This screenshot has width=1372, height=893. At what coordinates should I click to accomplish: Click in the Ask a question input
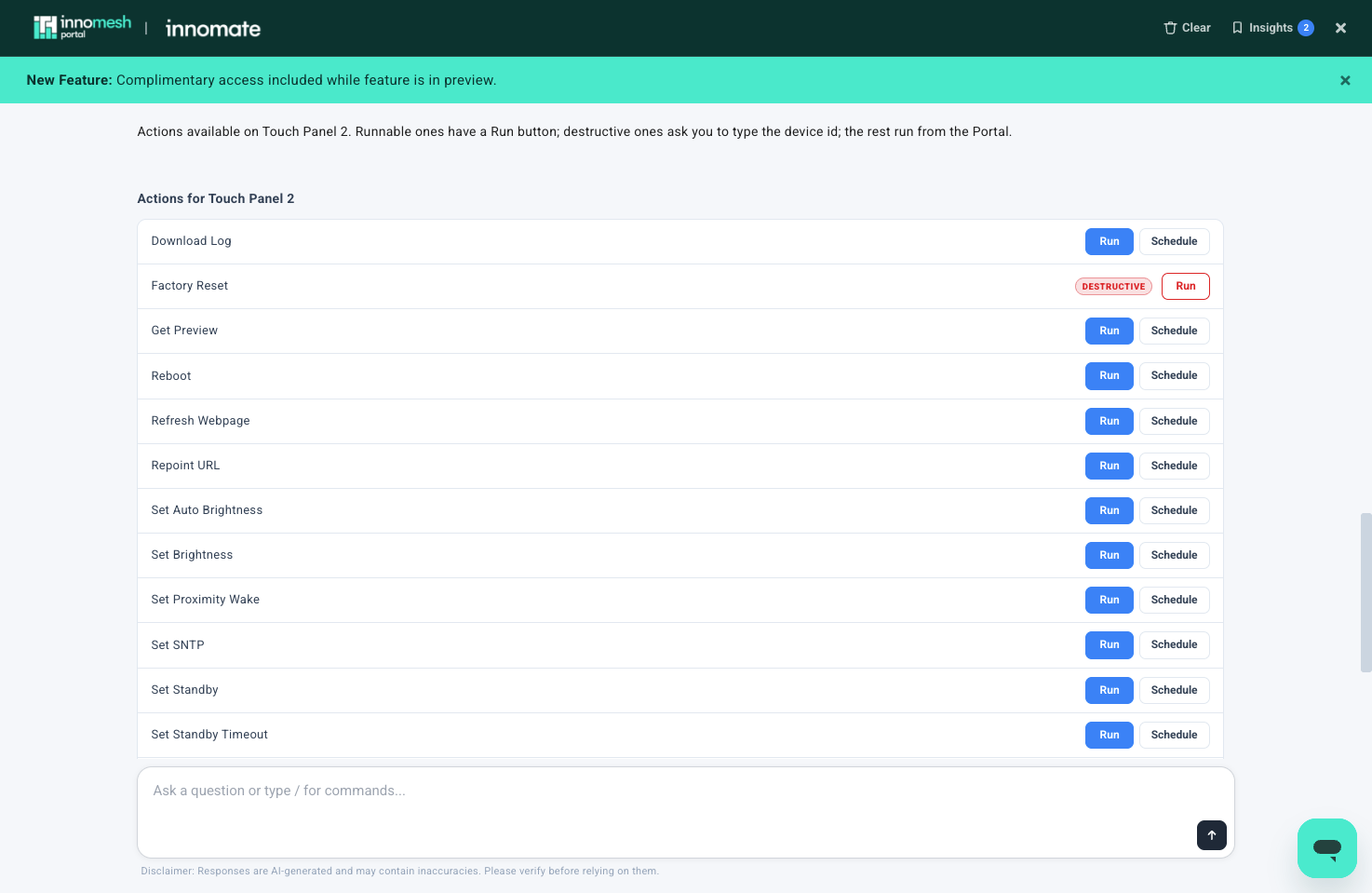[x=686, y=812]
